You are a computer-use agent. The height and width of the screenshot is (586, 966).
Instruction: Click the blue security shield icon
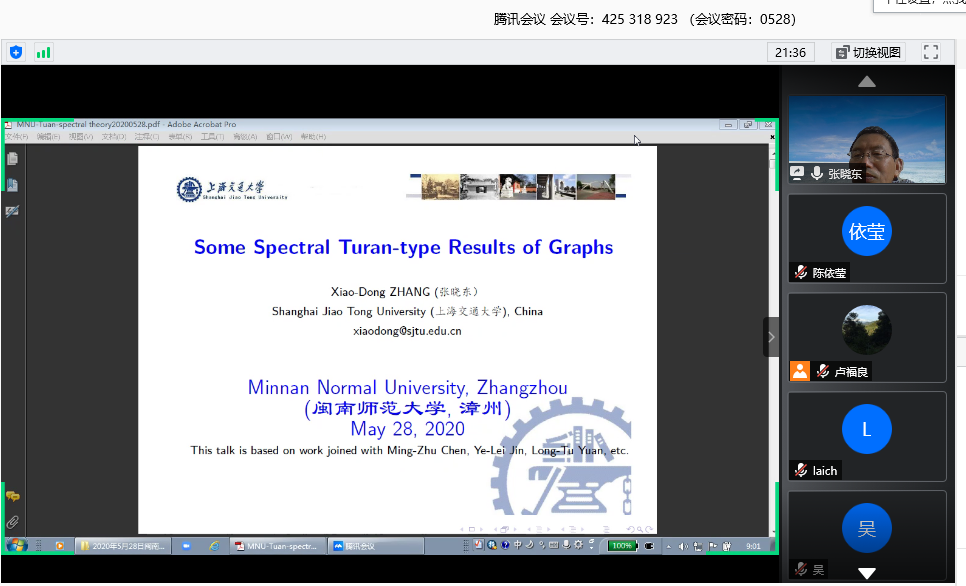pos(16,52)
